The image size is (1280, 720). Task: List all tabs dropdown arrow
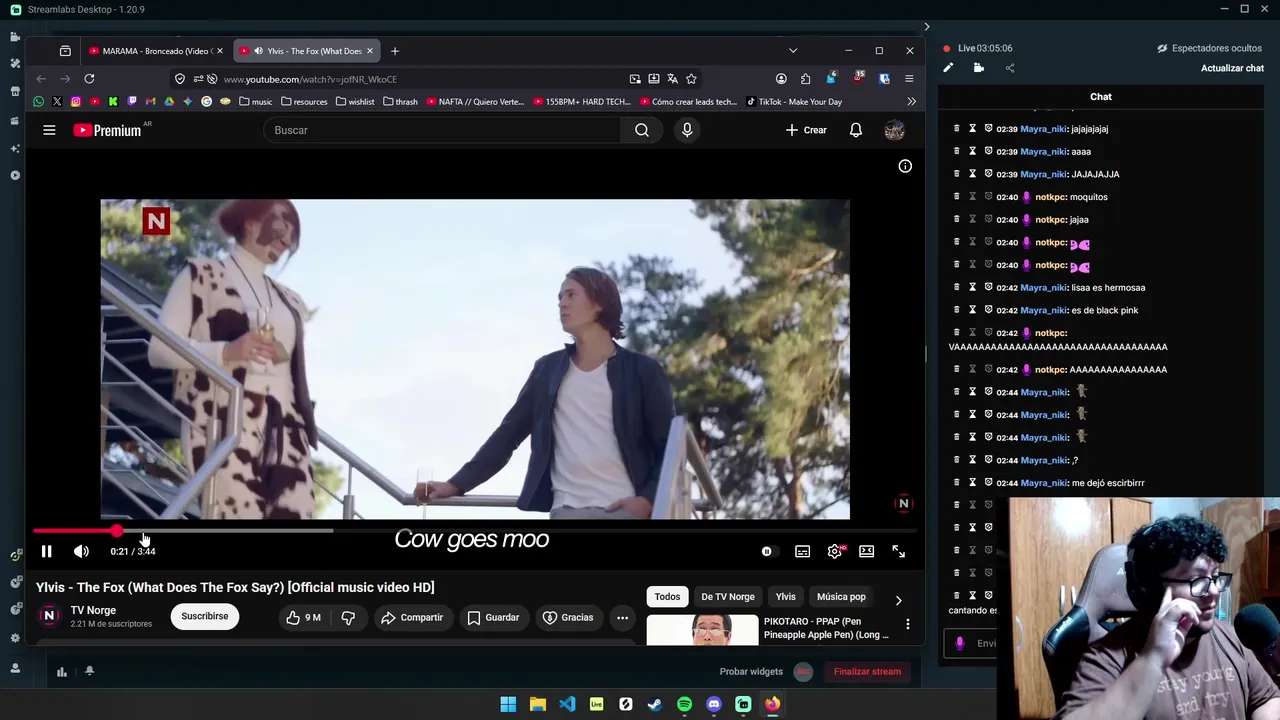click(x=793, y=51)
